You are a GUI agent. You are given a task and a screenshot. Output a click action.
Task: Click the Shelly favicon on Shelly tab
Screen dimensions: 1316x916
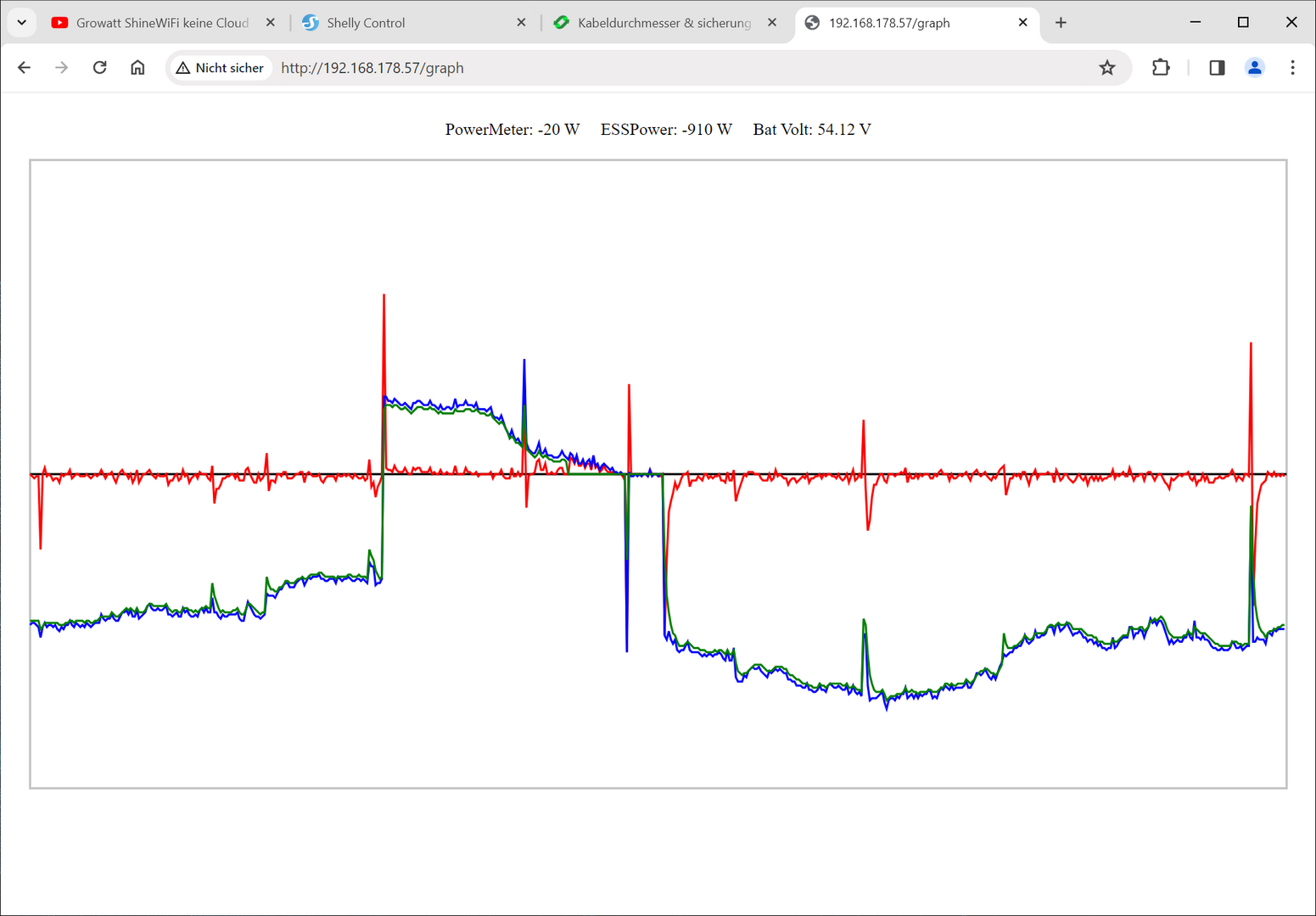(x=311, y=23)
